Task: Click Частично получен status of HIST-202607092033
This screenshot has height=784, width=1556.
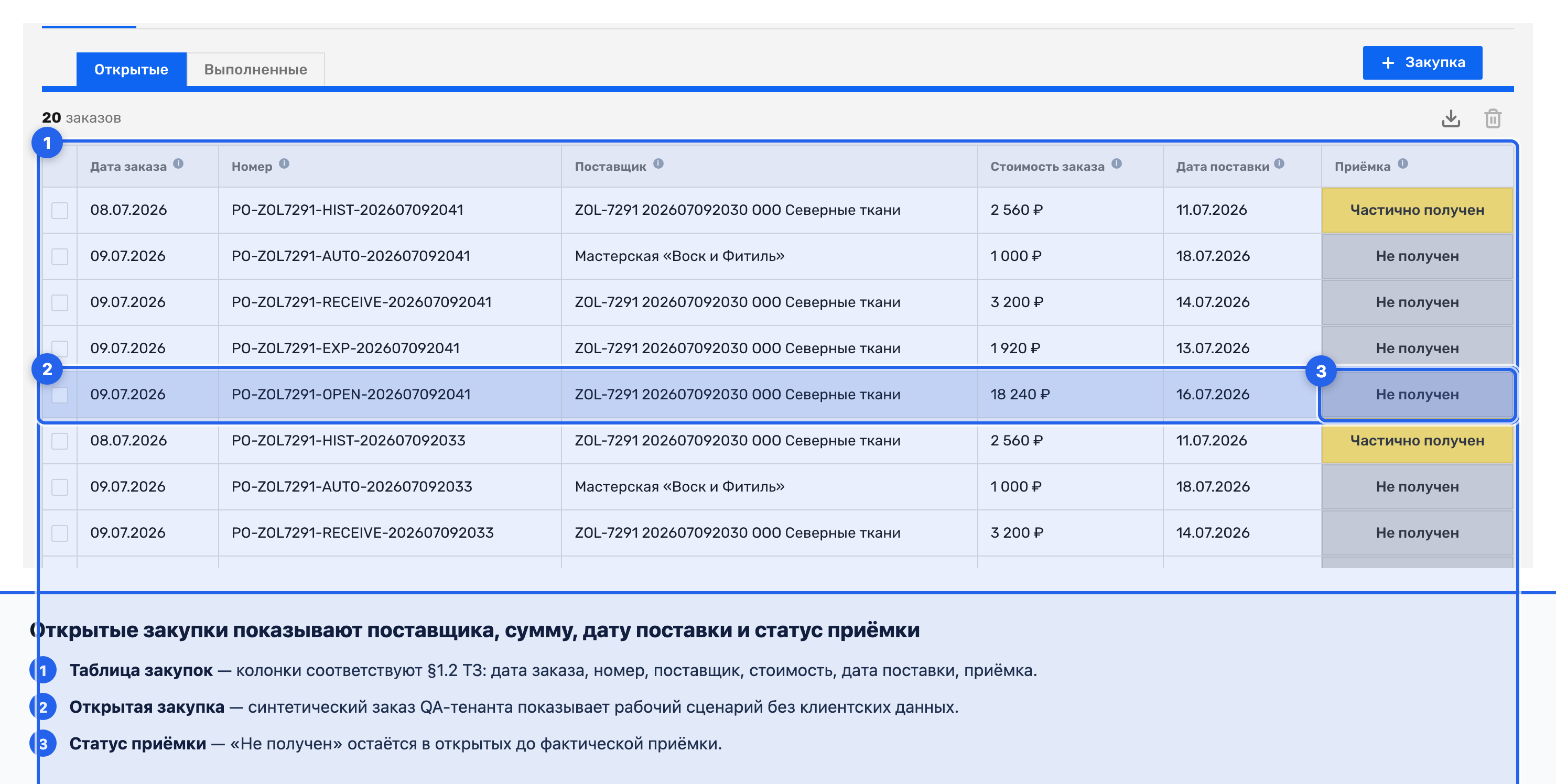Action: (1417, 441)
